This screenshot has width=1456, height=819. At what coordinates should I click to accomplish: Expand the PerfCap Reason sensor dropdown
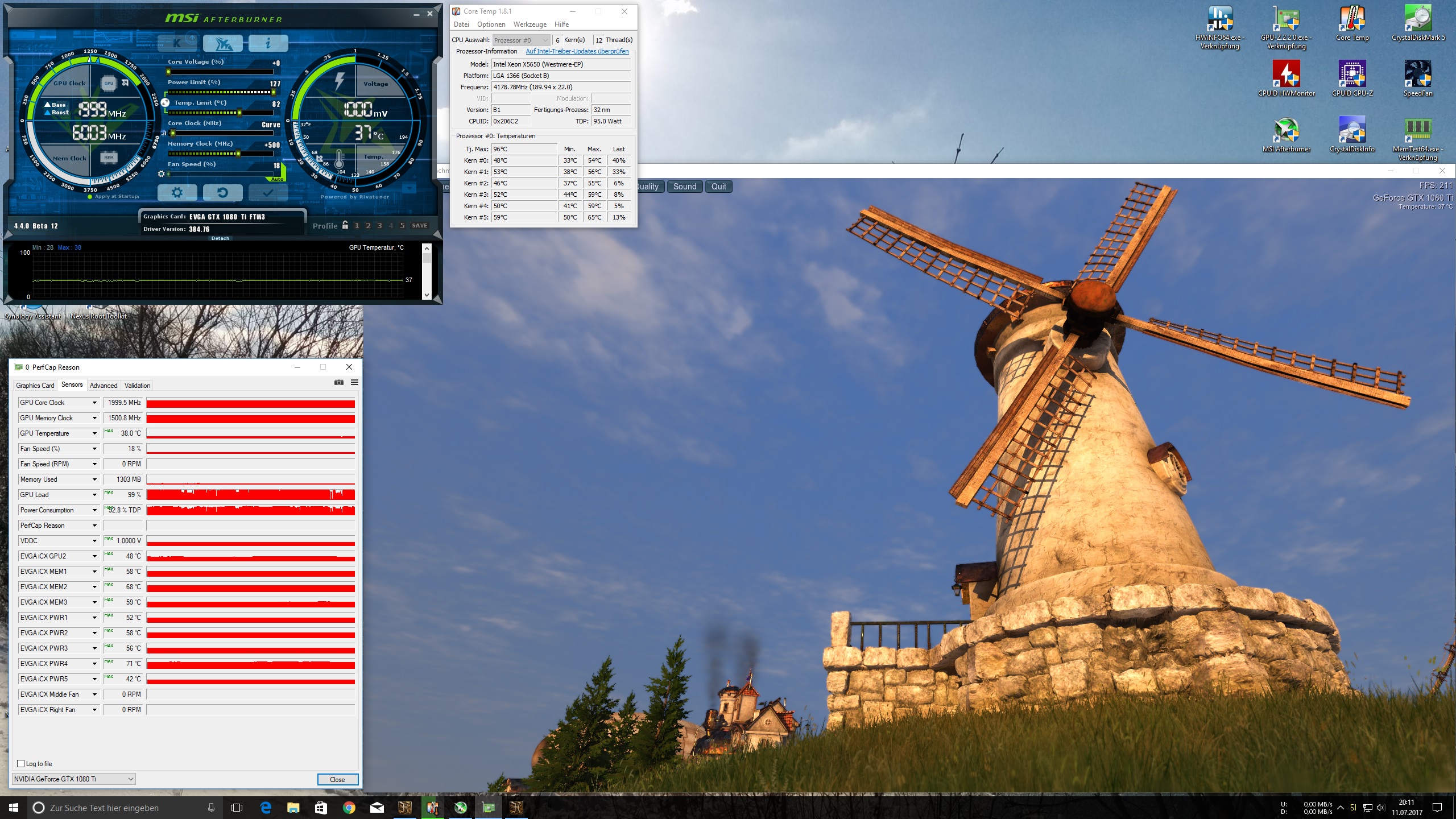[94, 526]
